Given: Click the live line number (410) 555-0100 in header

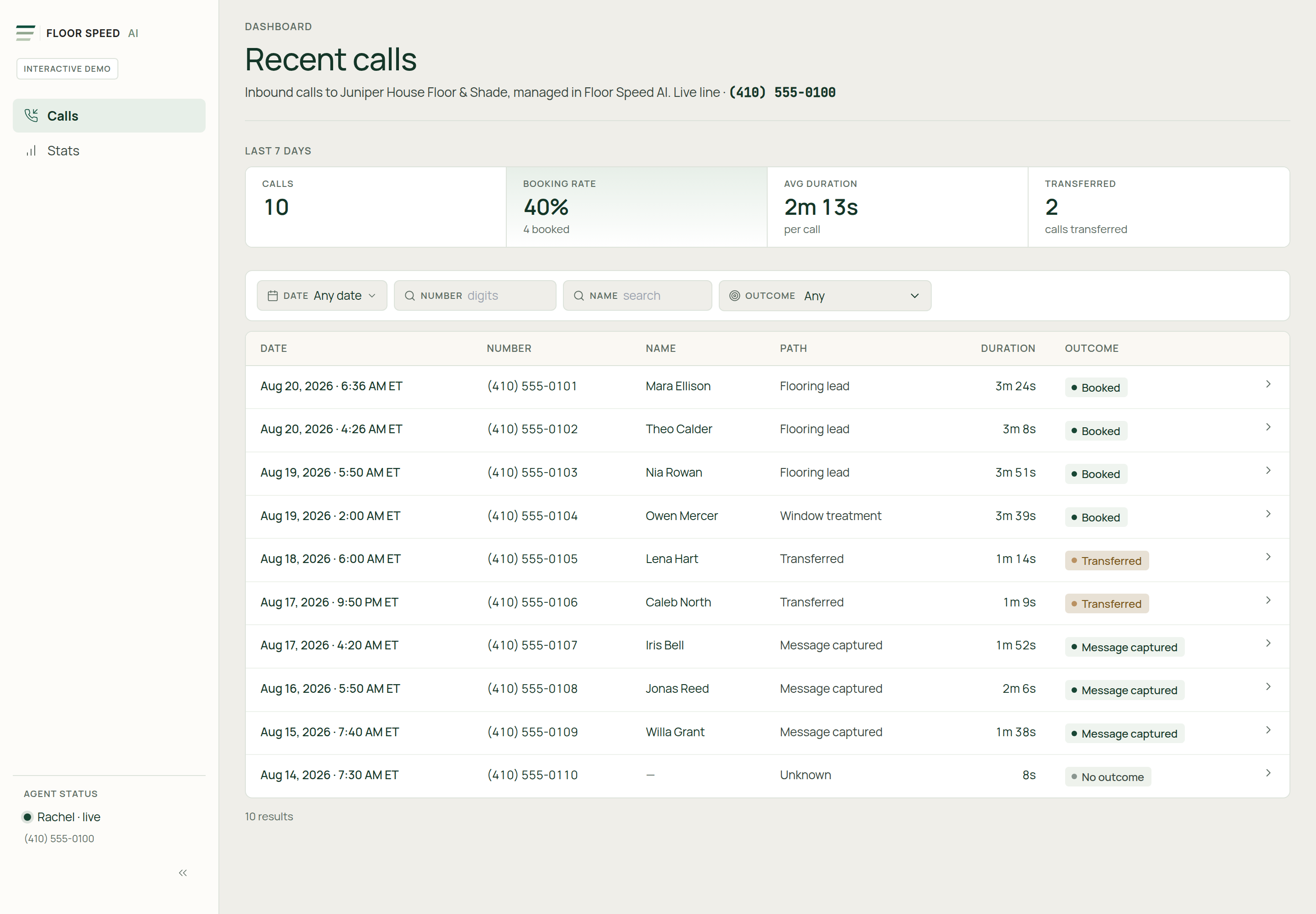Looking at the screenshot, I should [x=782, y=92].
